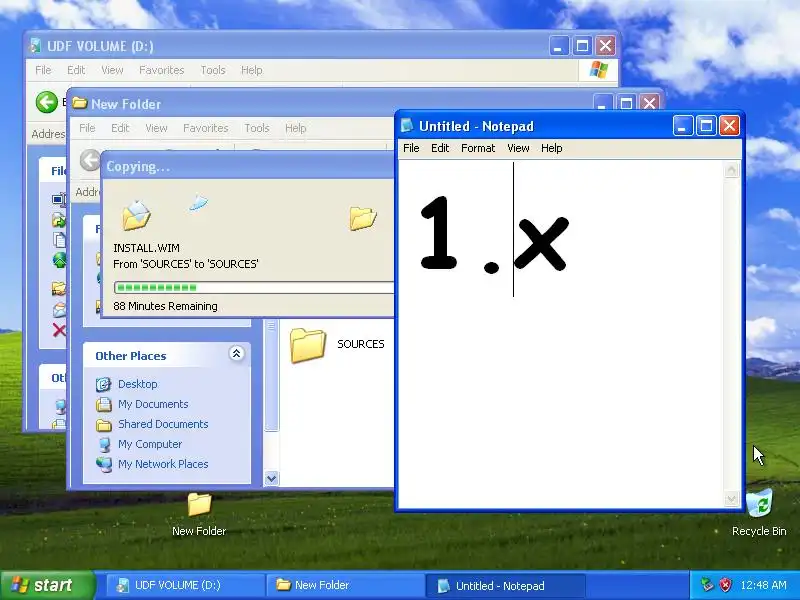Click the UDF VOLUME title bar drive icon
This screenshot has height=600, width=800.
35,45
